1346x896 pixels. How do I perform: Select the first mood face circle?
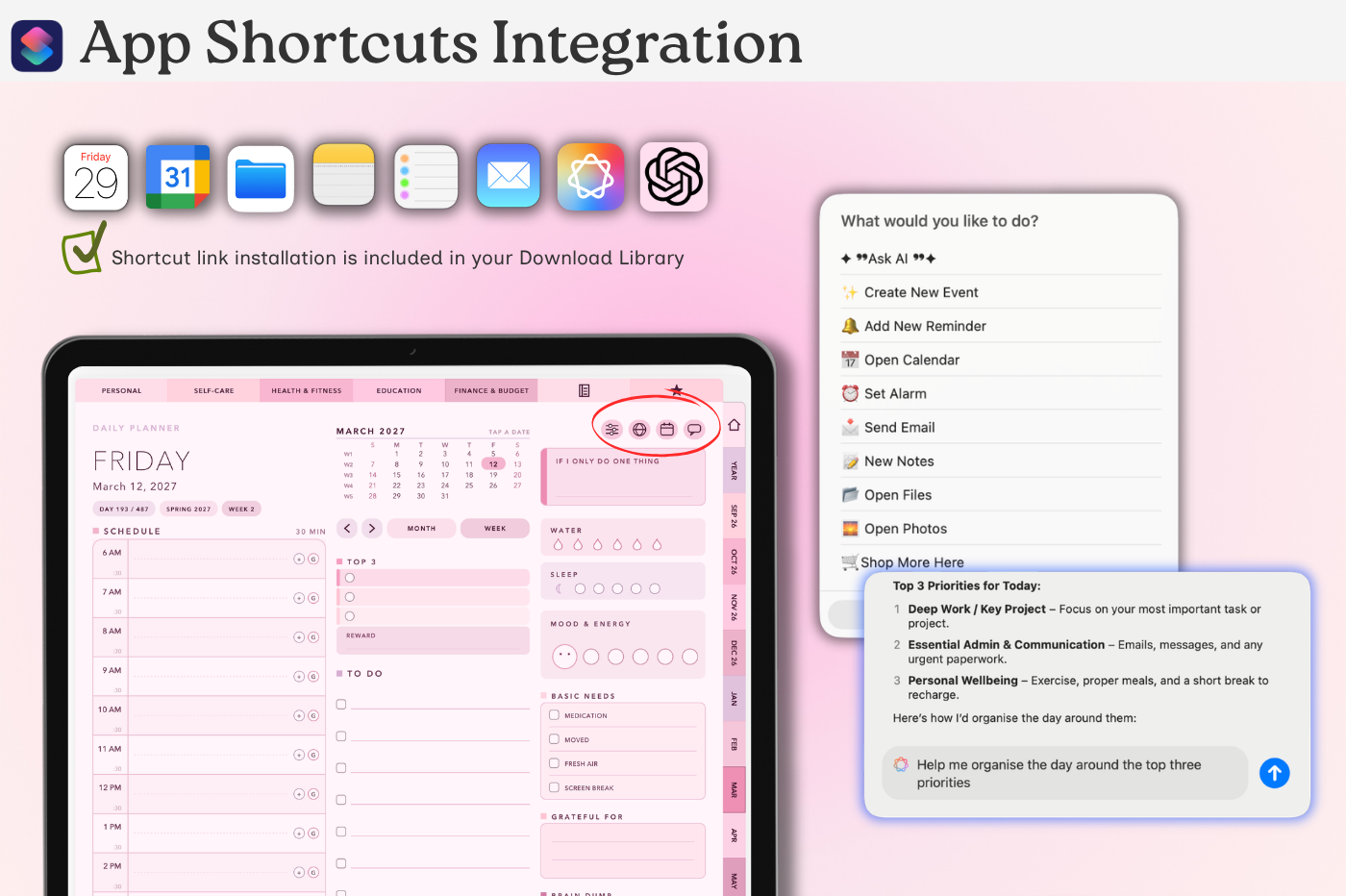pyautogui.click(x=564, y=657)
